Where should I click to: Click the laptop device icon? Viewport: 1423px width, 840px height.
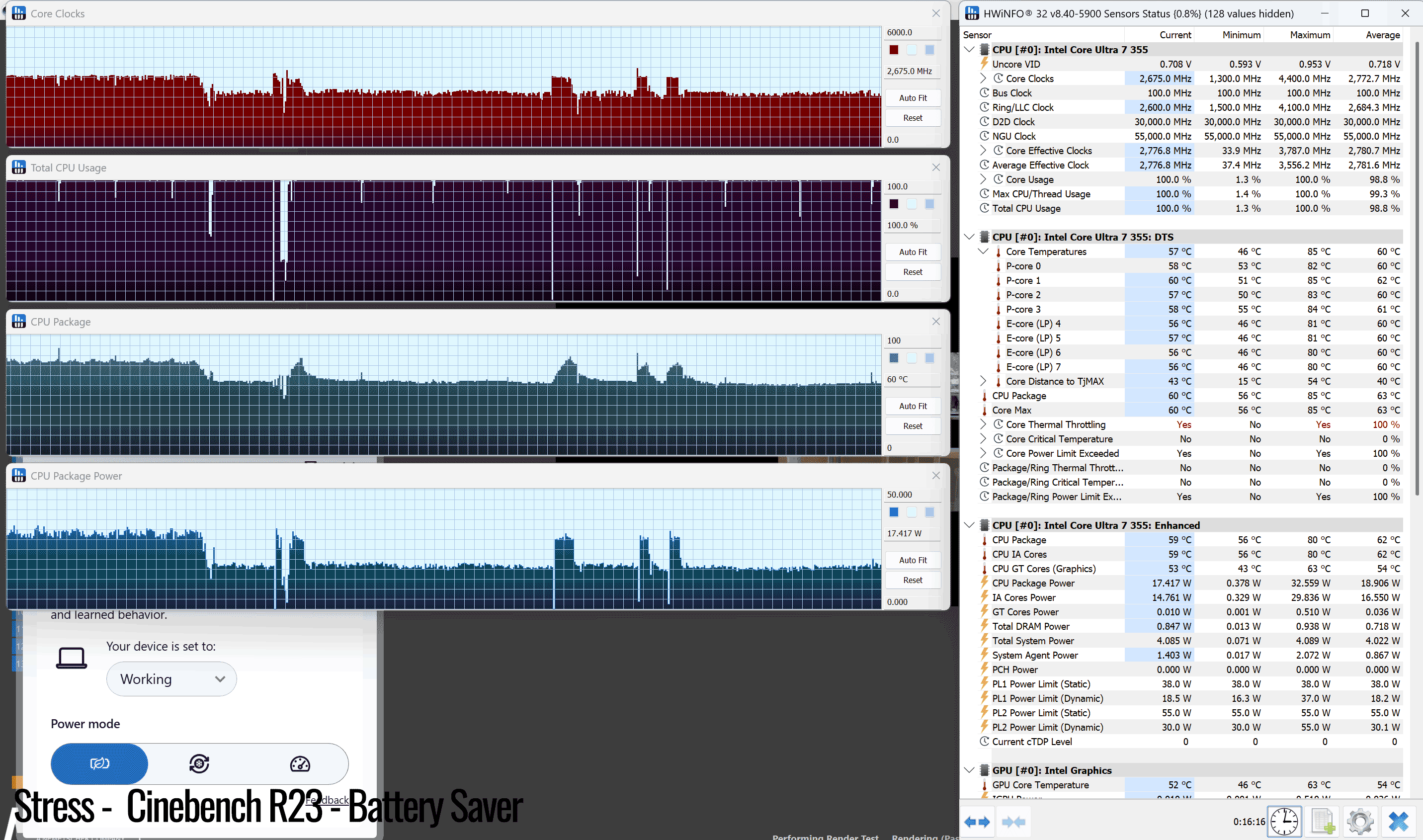(x=71, y=658)
